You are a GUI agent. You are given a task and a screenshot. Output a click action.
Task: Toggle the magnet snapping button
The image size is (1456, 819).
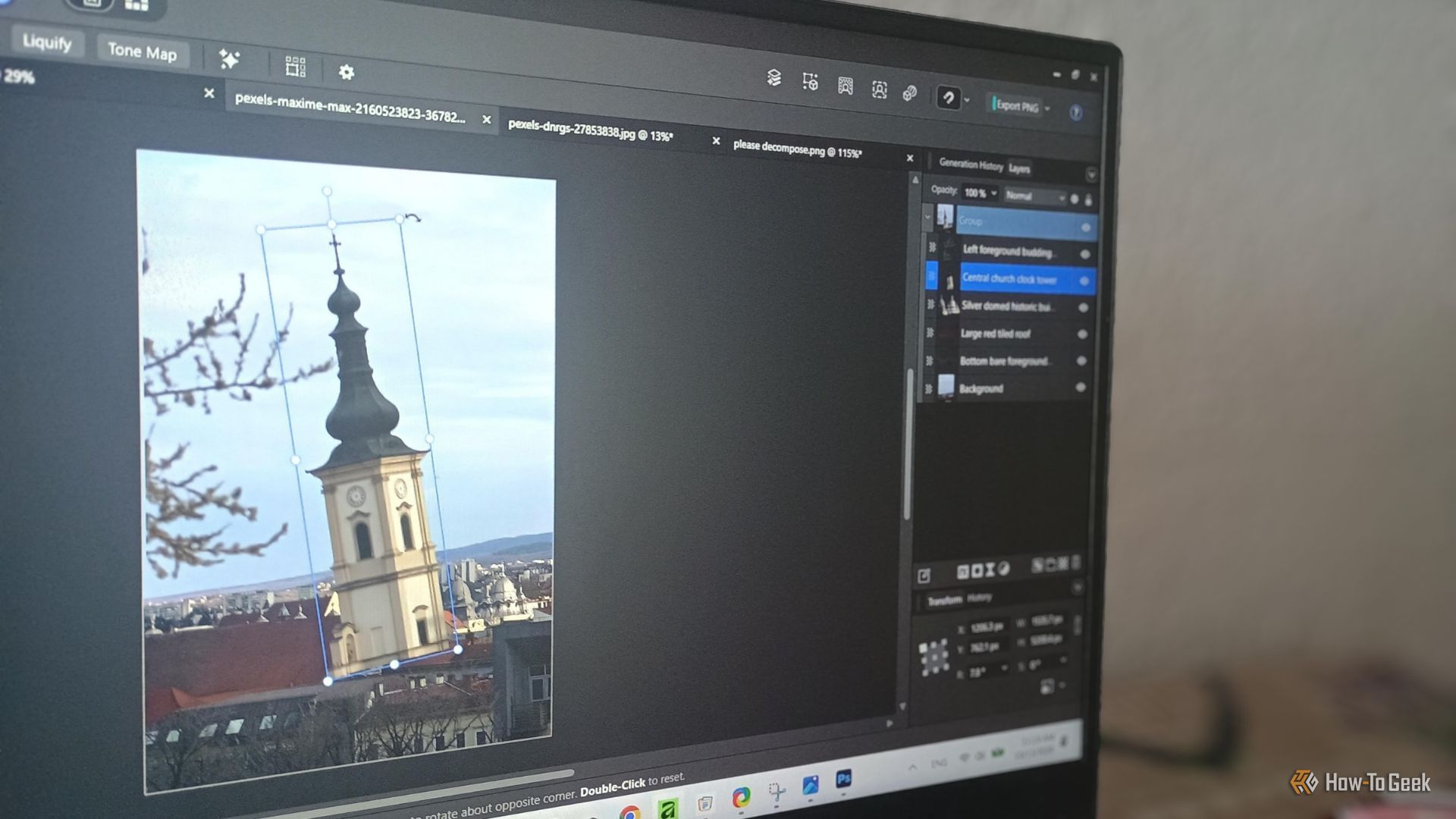pyautogui.click(x=948, y=97)
